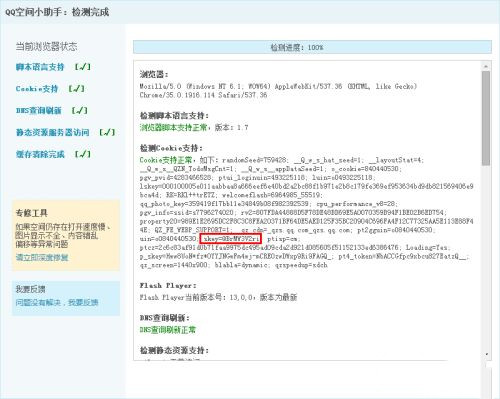Click the checkmark next to DNS查询刷新
The image size is (500, 399).
pos(80,110)
